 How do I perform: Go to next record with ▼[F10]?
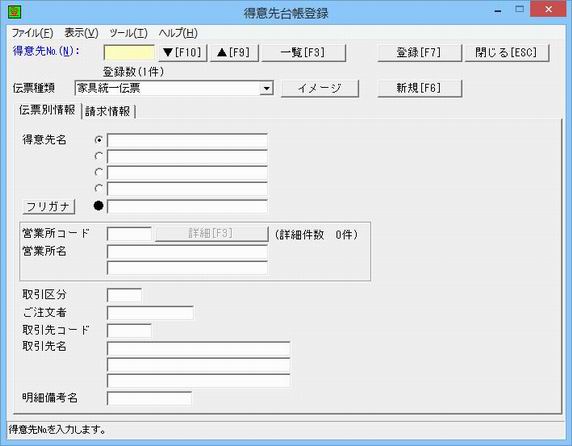(183, 53)
